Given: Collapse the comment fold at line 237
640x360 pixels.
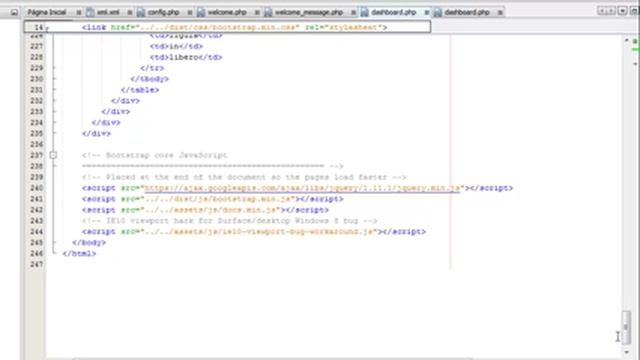Looking at the screenshot, I should pos(53,155).
